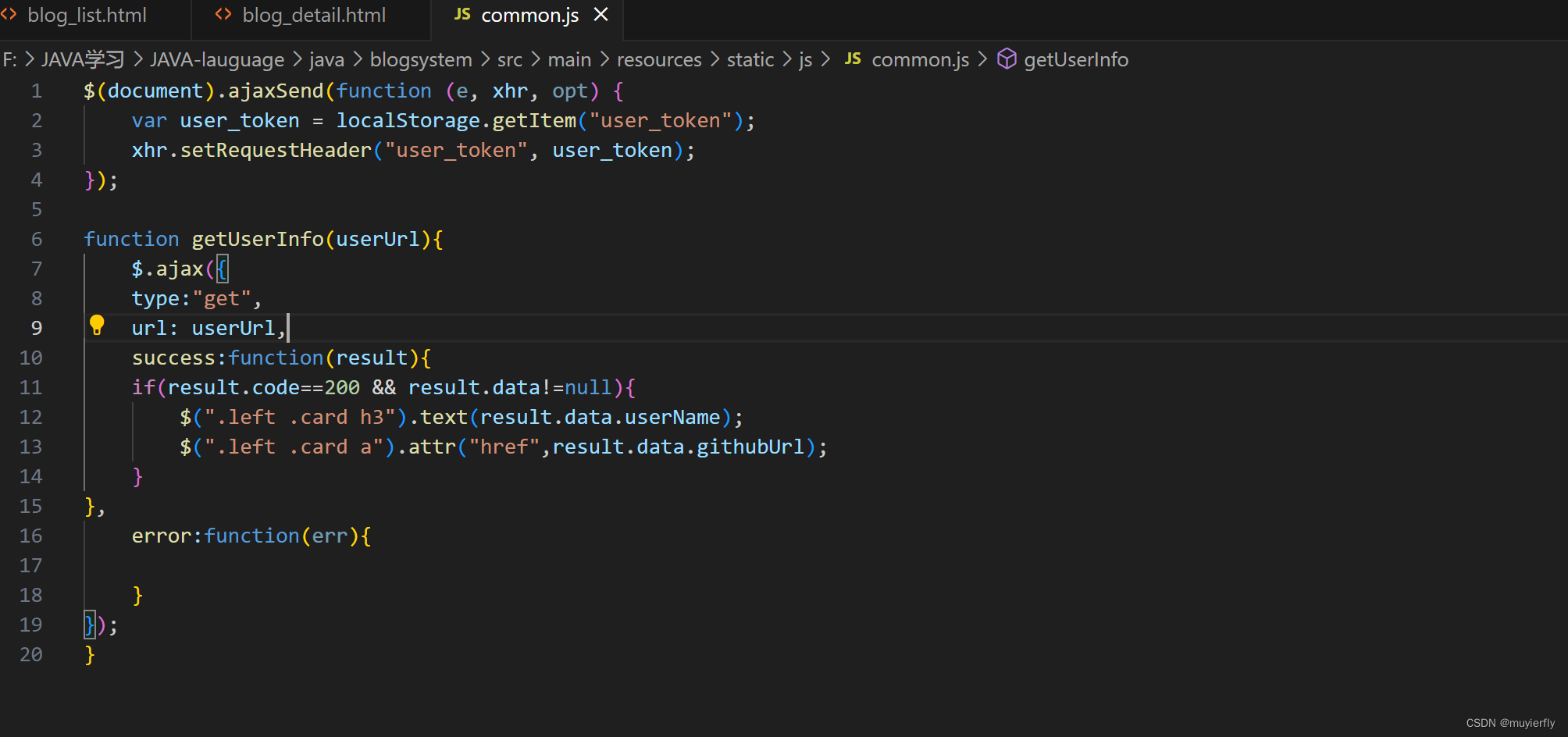Click the text "ajaxSend" on line 1
This screenshot has height=737, width=1568.
click(x=276, y=91)
